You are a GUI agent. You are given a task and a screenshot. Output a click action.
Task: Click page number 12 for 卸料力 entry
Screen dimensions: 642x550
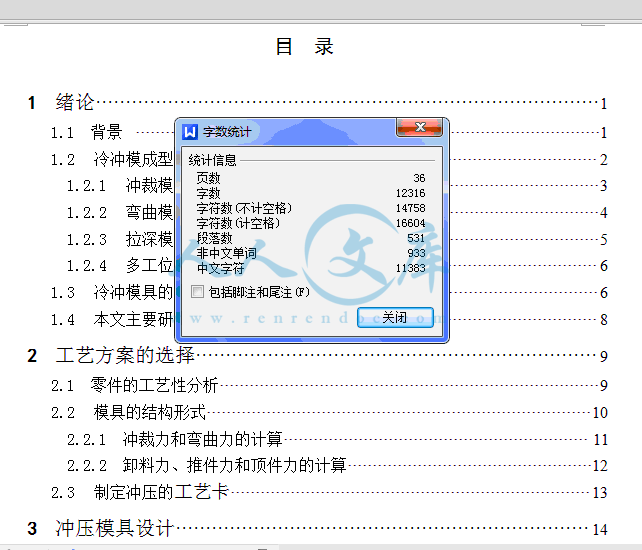600,466
